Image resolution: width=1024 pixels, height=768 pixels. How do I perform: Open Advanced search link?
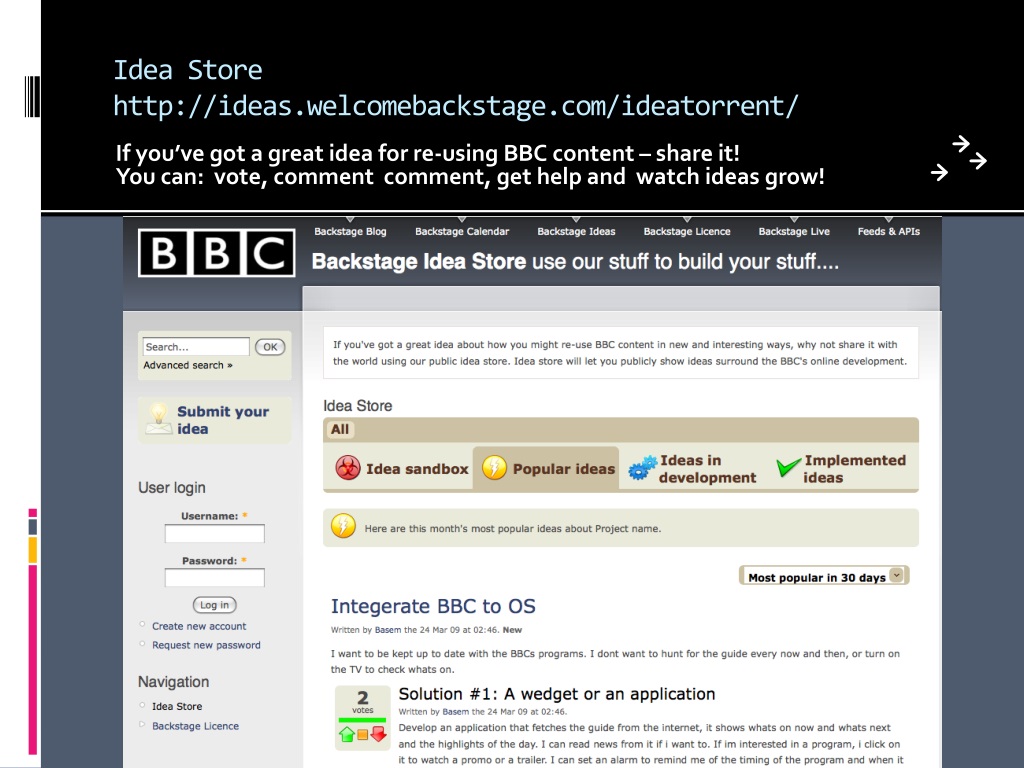point(188,365)
